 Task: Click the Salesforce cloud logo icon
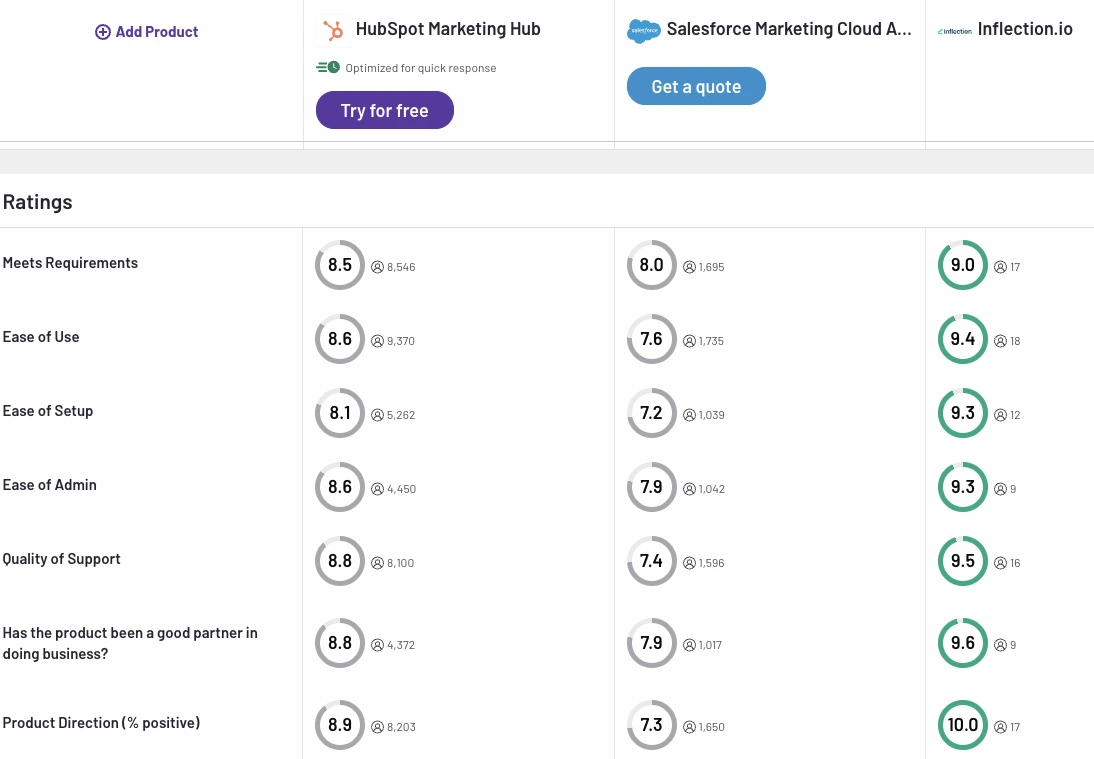pyautogui.click(x=644, y=31)
